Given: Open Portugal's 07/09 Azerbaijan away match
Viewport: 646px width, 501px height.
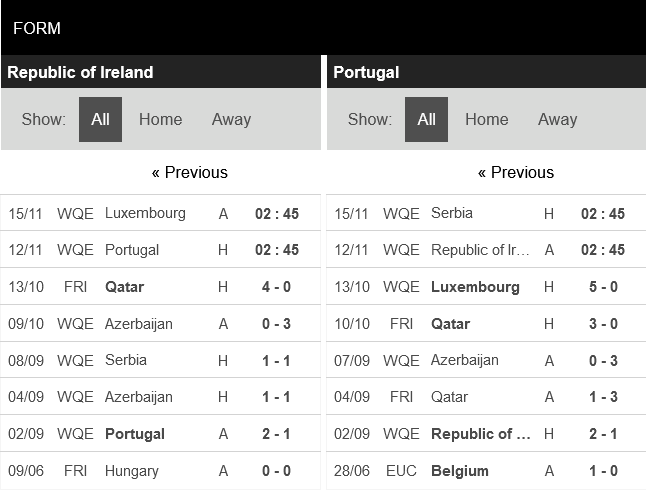Looking at the screenshot, I should click(465, 360).
